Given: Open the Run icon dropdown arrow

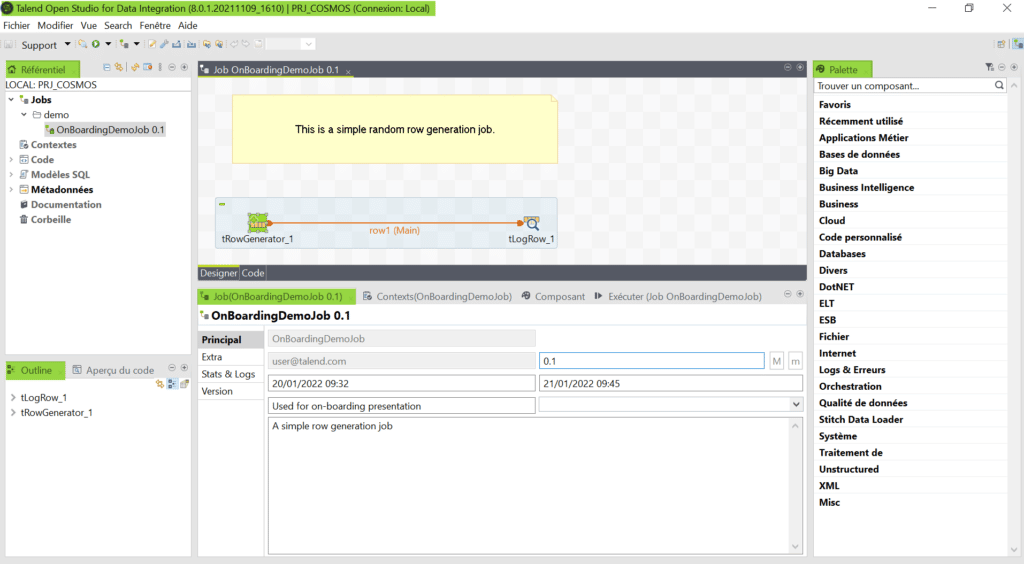Looking at the screenshot, I should (x=108, y=44).
